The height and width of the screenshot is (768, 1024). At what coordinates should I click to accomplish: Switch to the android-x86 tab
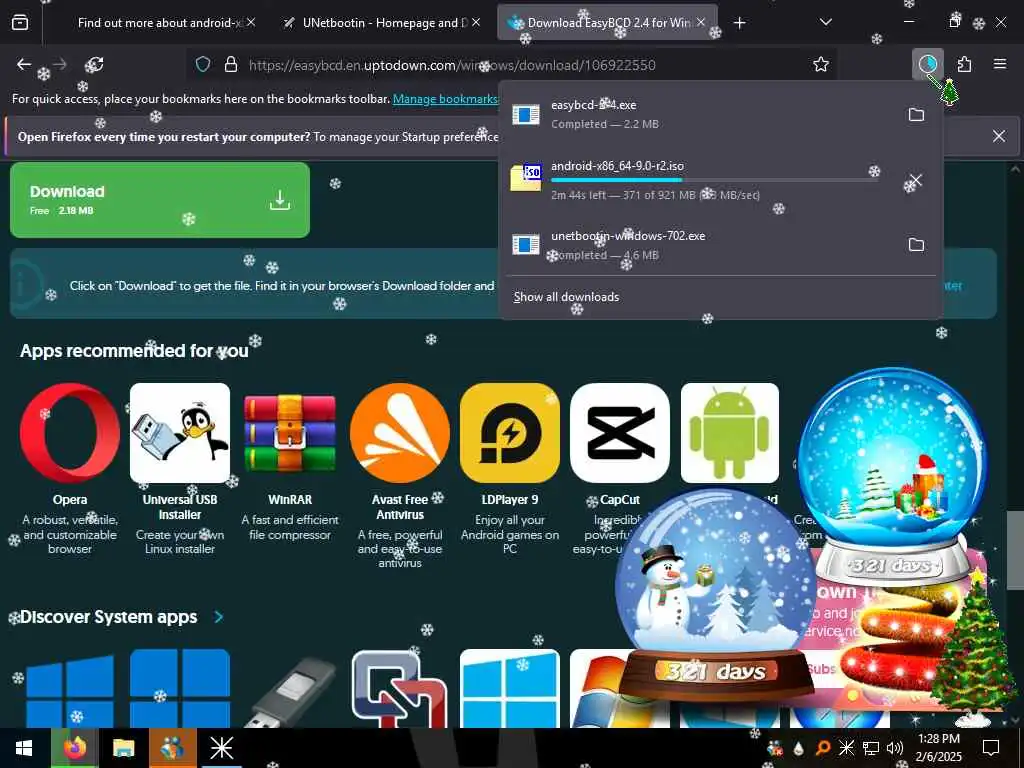[x=159, y=23]
